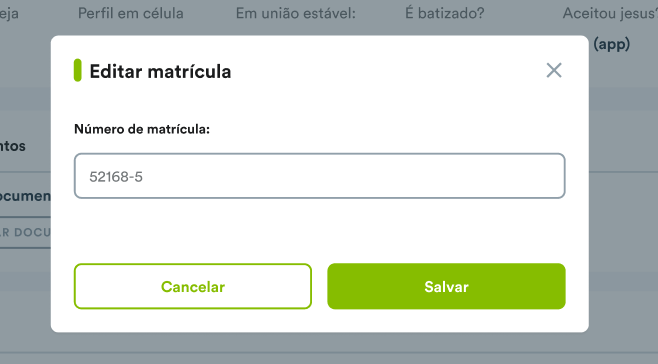Image resolution: width=658 pixels, height=364 pixels.
Task: Select the 52168-5 value text
Action: click(x=116, y=177)
